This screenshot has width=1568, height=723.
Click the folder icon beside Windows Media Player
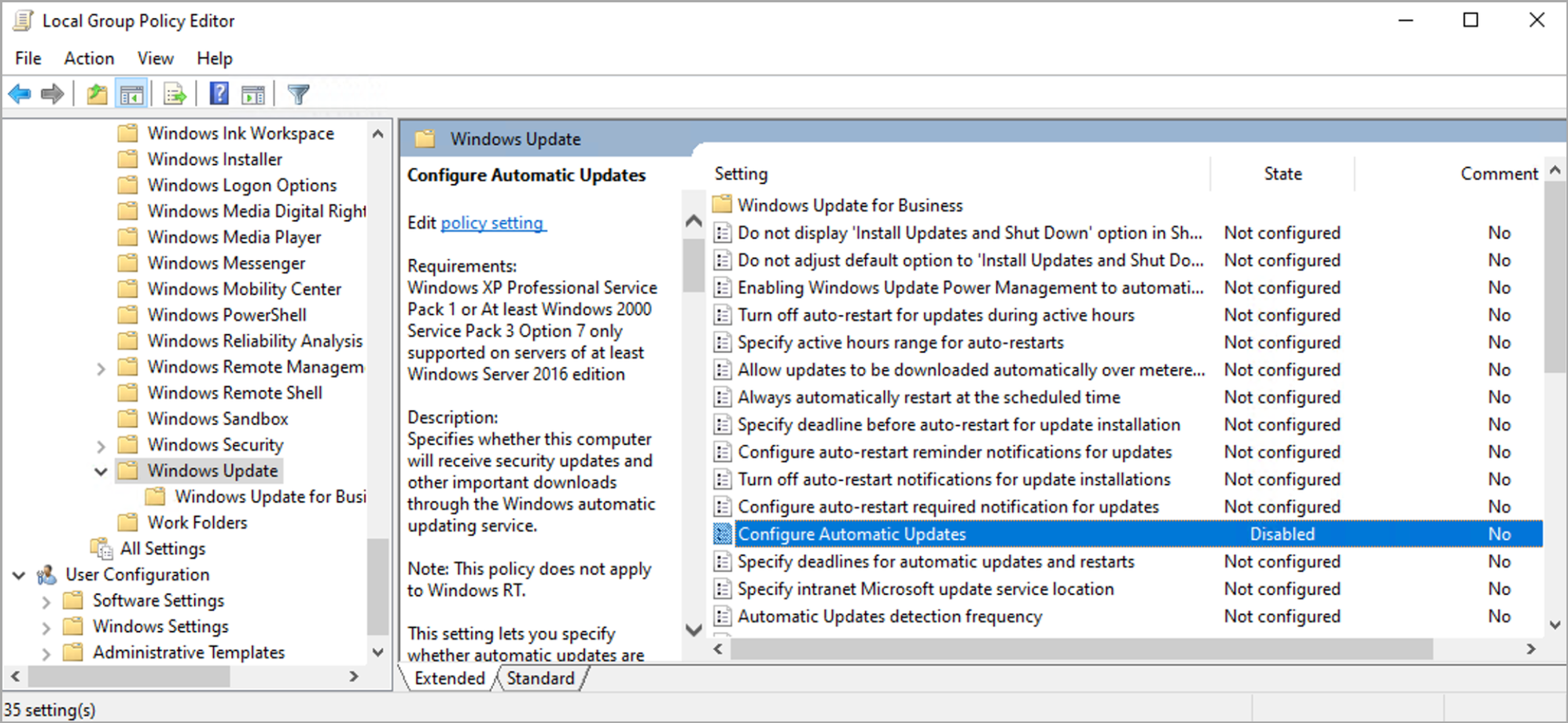[x=127, y=237]
